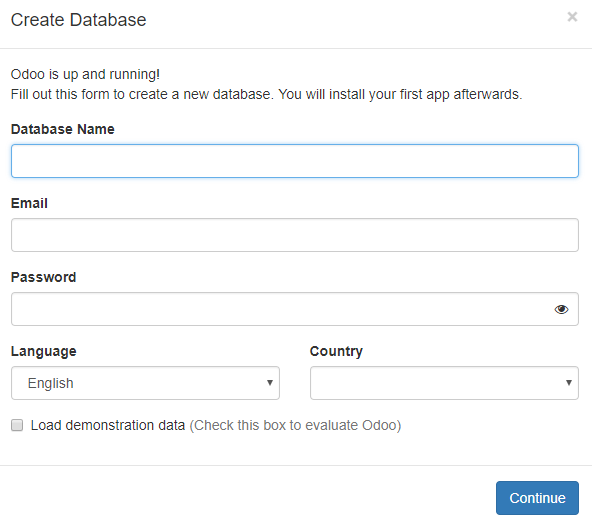The image size is (592, 524).
Task: Show password using the eye icon
Action: (x=561, y=309)
